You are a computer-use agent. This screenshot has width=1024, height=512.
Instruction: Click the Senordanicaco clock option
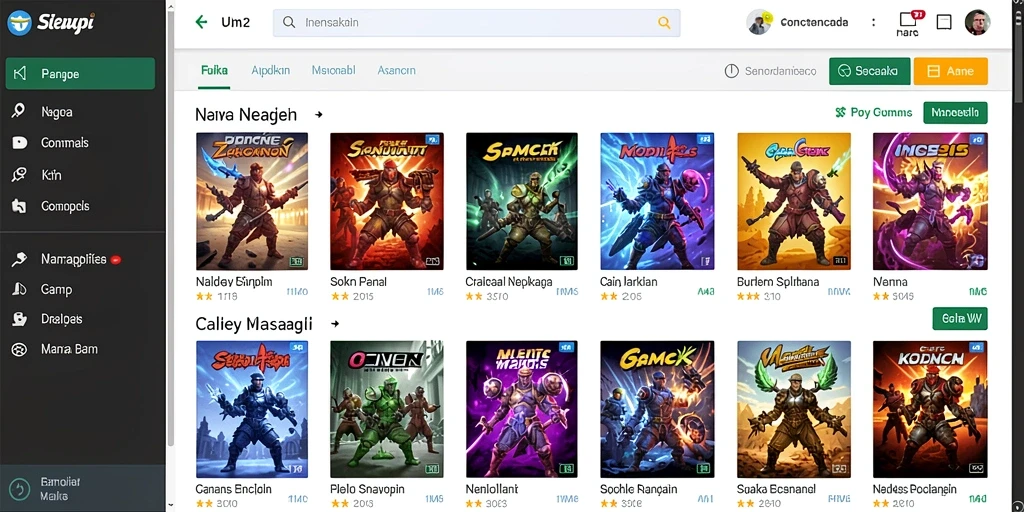[771, 71]
